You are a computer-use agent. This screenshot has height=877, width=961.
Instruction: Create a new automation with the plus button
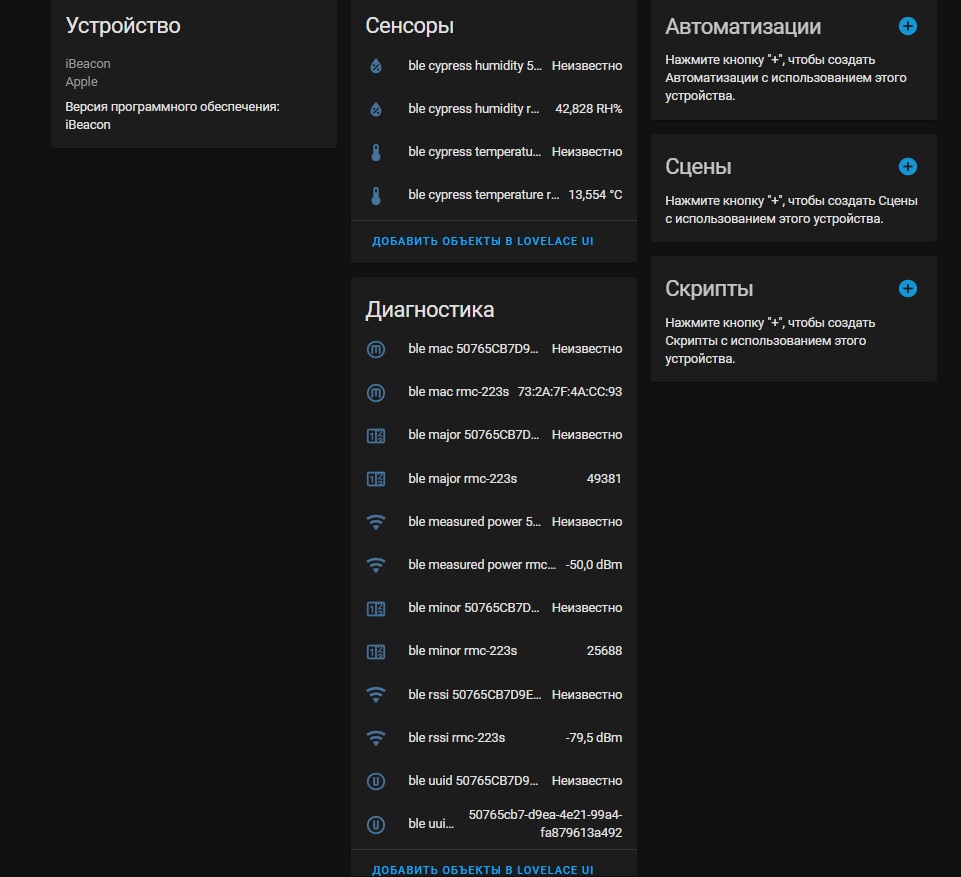point(907,27)
